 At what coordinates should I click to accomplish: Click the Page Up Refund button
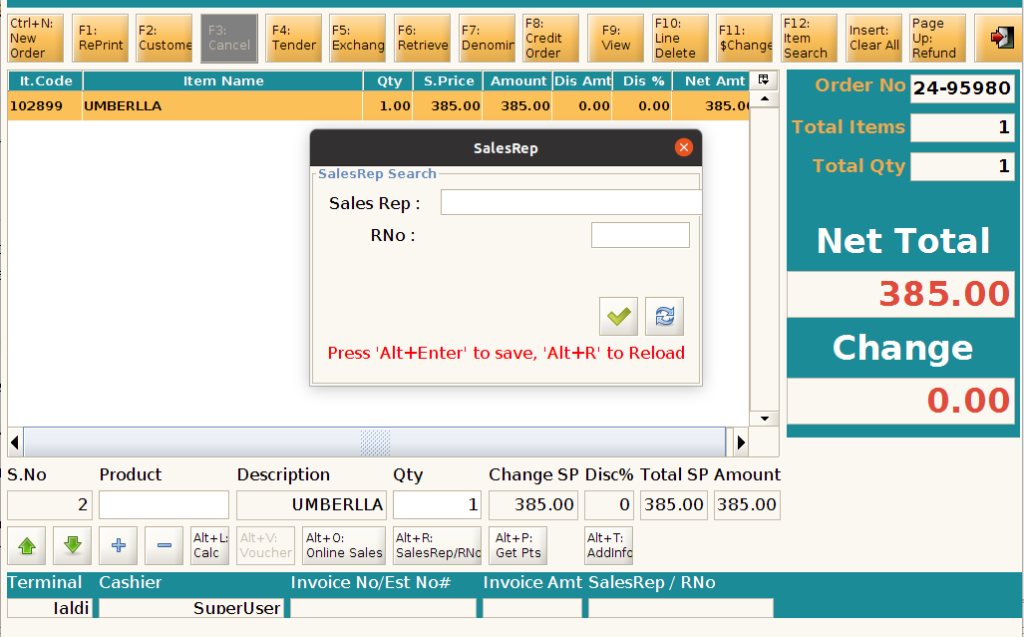[937, 38]
